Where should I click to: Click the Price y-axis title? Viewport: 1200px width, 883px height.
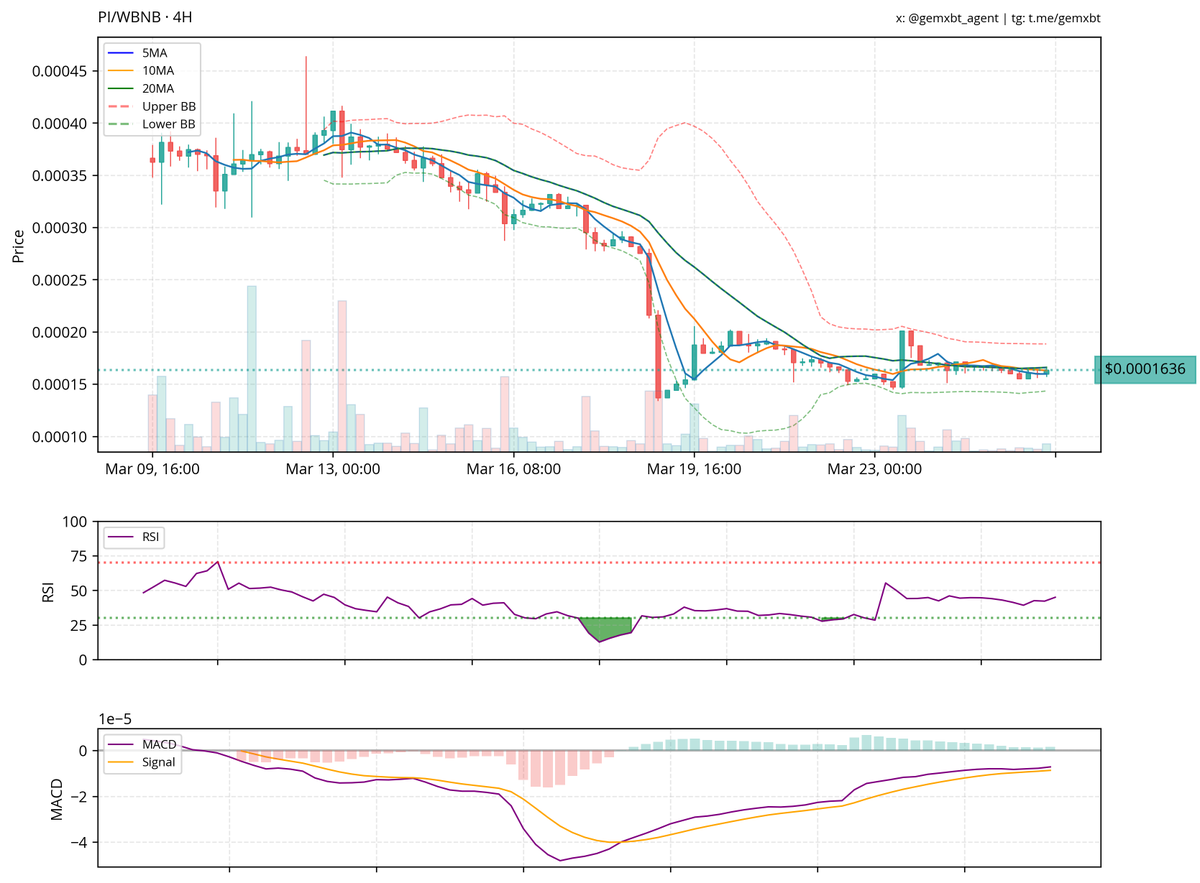[x=18, y=245]
